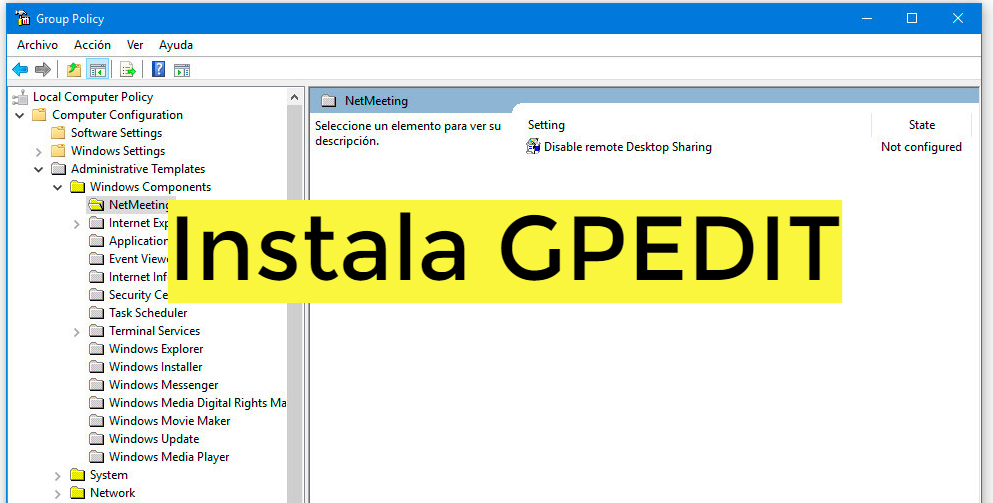The width and height of the screenshot is (993, 503).
Task: Open the Help toolbar icon
Action: pyautogui.click(x=158, y=69)
